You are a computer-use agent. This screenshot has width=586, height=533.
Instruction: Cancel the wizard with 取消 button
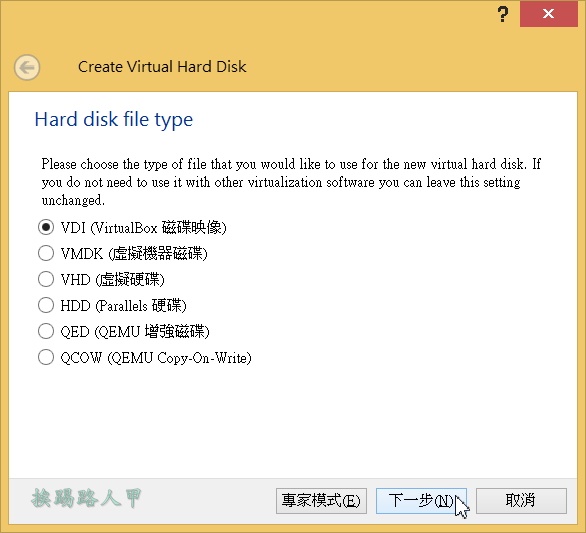click(521, 501)
